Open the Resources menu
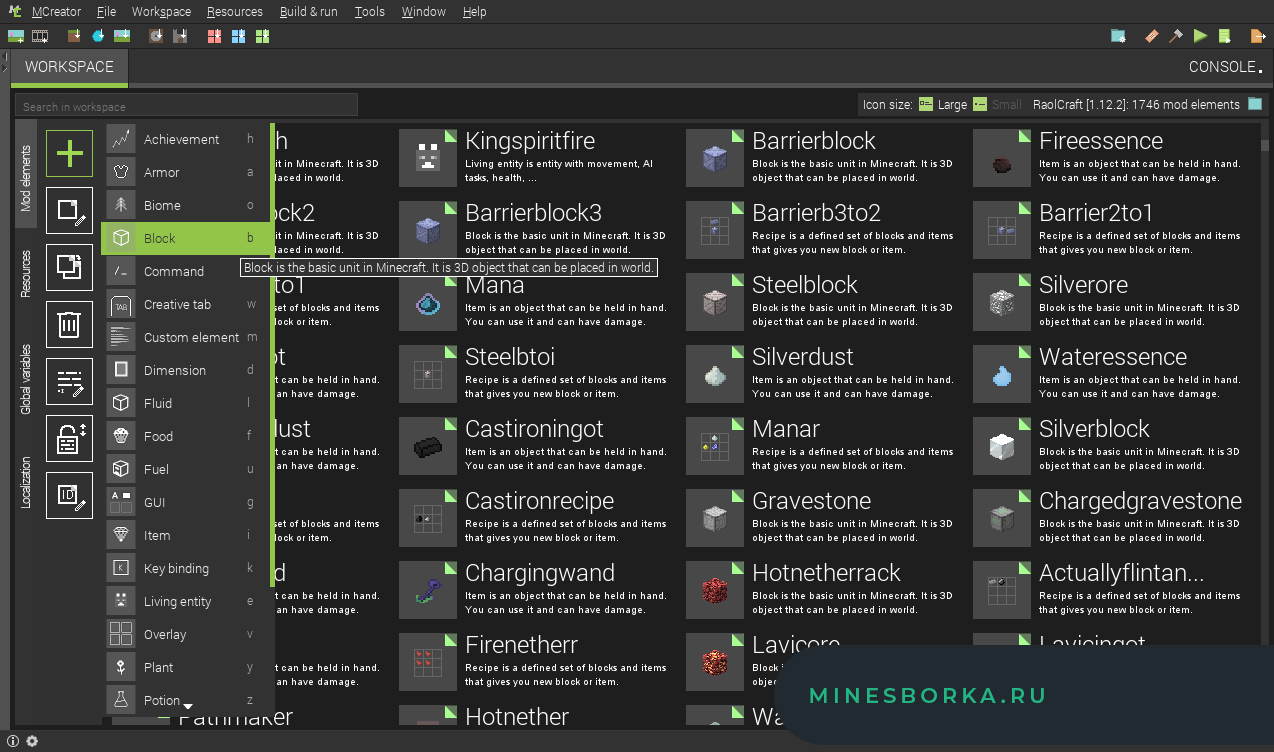This screenshot has width=1274, height=752. coord(235,12)
